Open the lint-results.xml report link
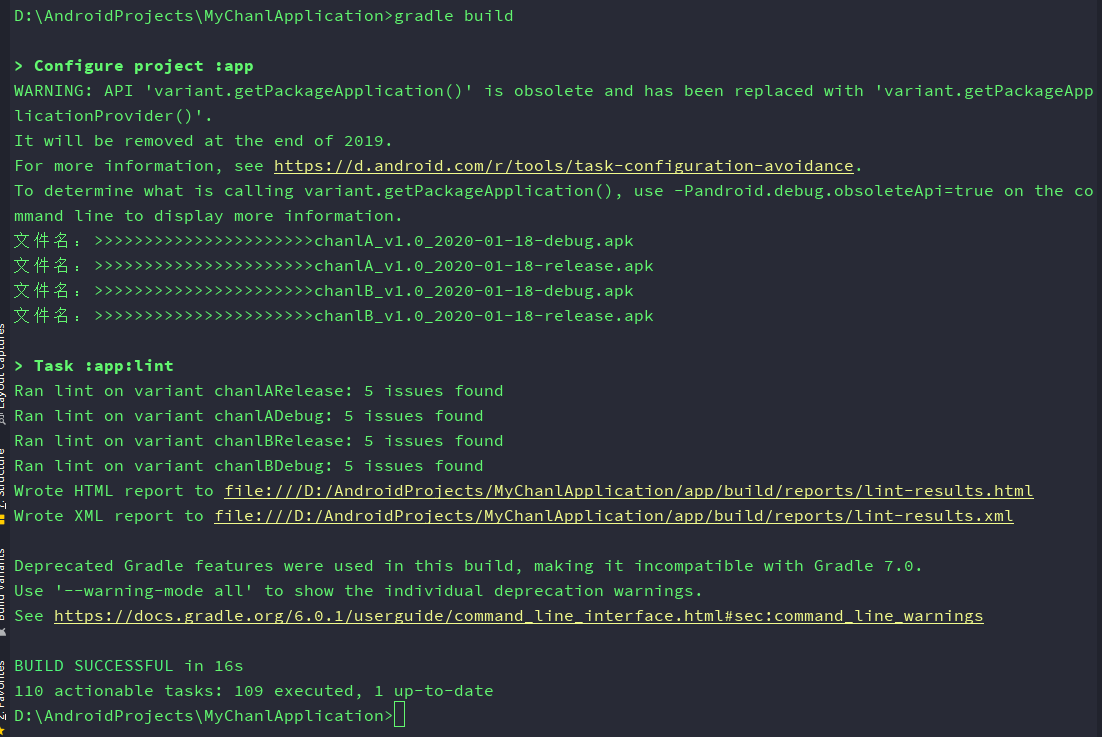The width and height of the screenshot is (1102, 737). click(x=614, y=516)
